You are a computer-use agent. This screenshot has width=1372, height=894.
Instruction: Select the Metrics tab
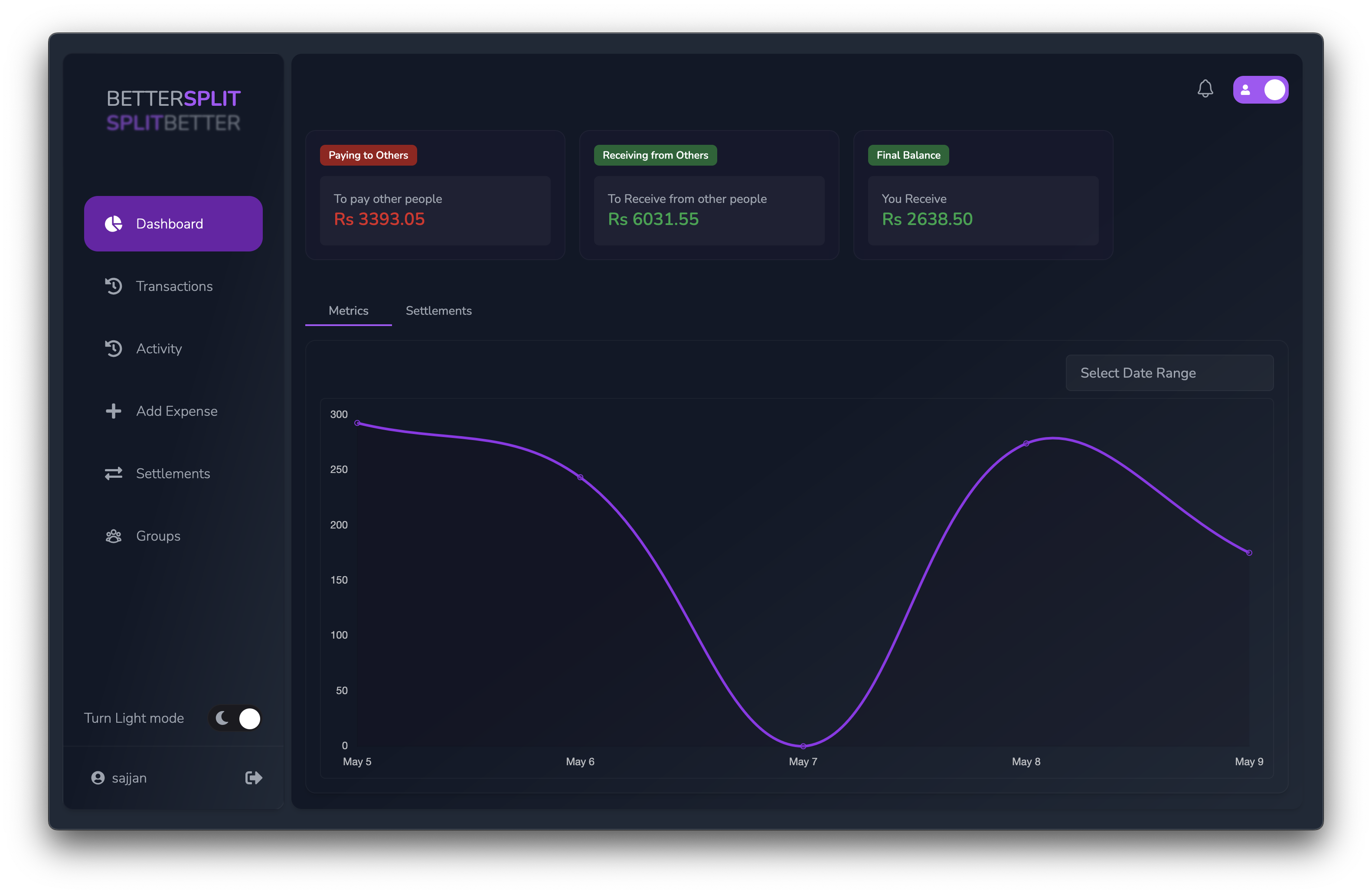348,311
